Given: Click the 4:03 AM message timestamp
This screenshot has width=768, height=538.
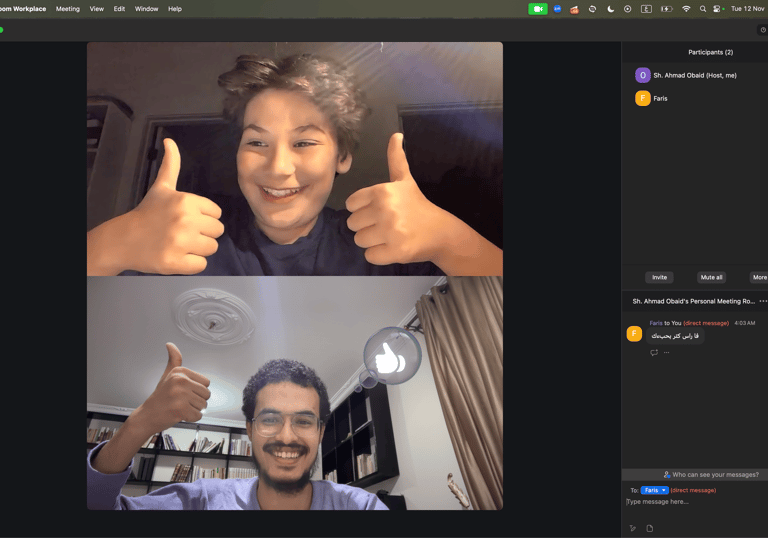Looking at the screenshot, I should click(x=744, y=323).
